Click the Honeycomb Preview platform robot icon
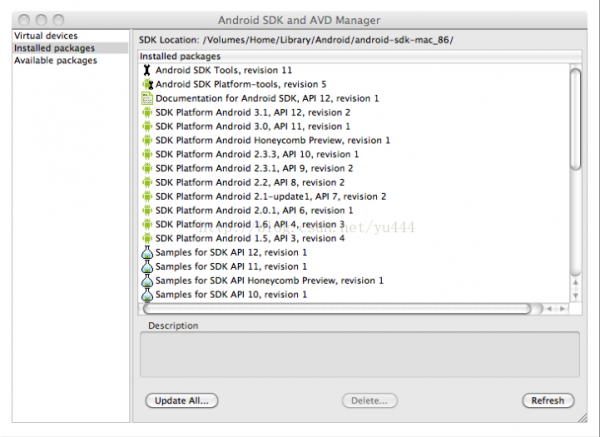This screenshot has width=600, height=437. pyautogui.click(x=147, y=140)
